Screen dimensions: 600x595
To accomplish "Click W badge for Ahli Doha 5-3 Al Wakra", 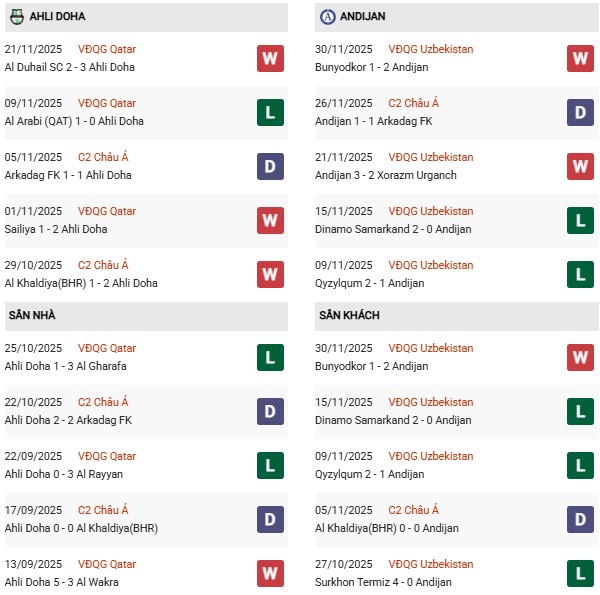I will coord(270,573).
